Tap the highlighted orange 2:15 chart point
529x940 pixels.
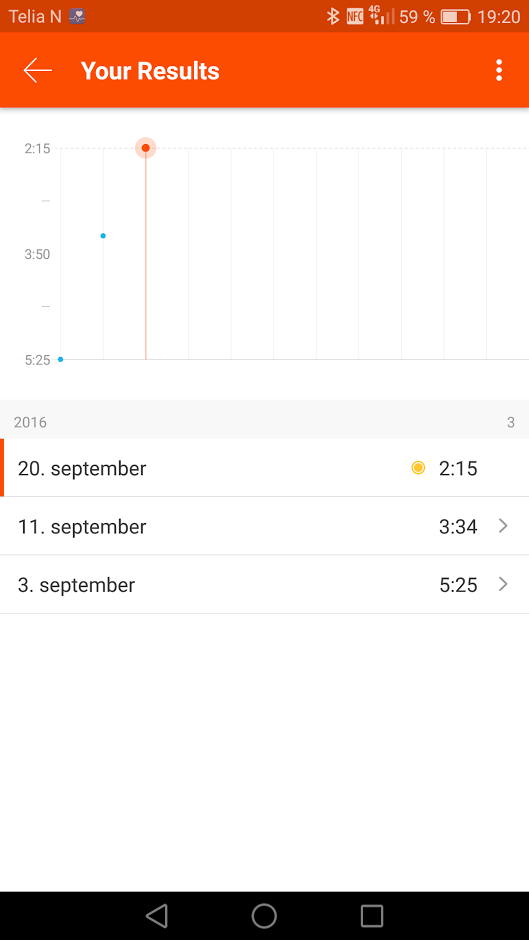pos(146,147)
